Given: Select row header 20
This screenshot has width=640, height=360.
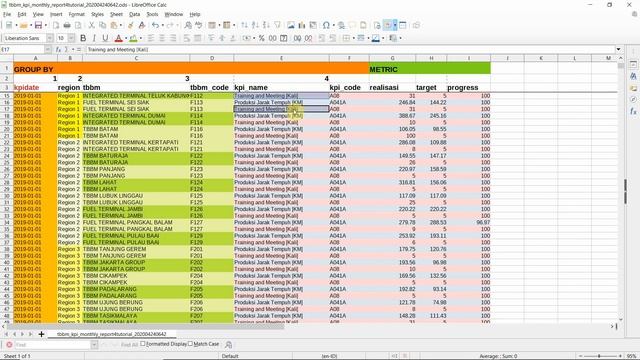Looking at the screenshot, I should (7, 129).
